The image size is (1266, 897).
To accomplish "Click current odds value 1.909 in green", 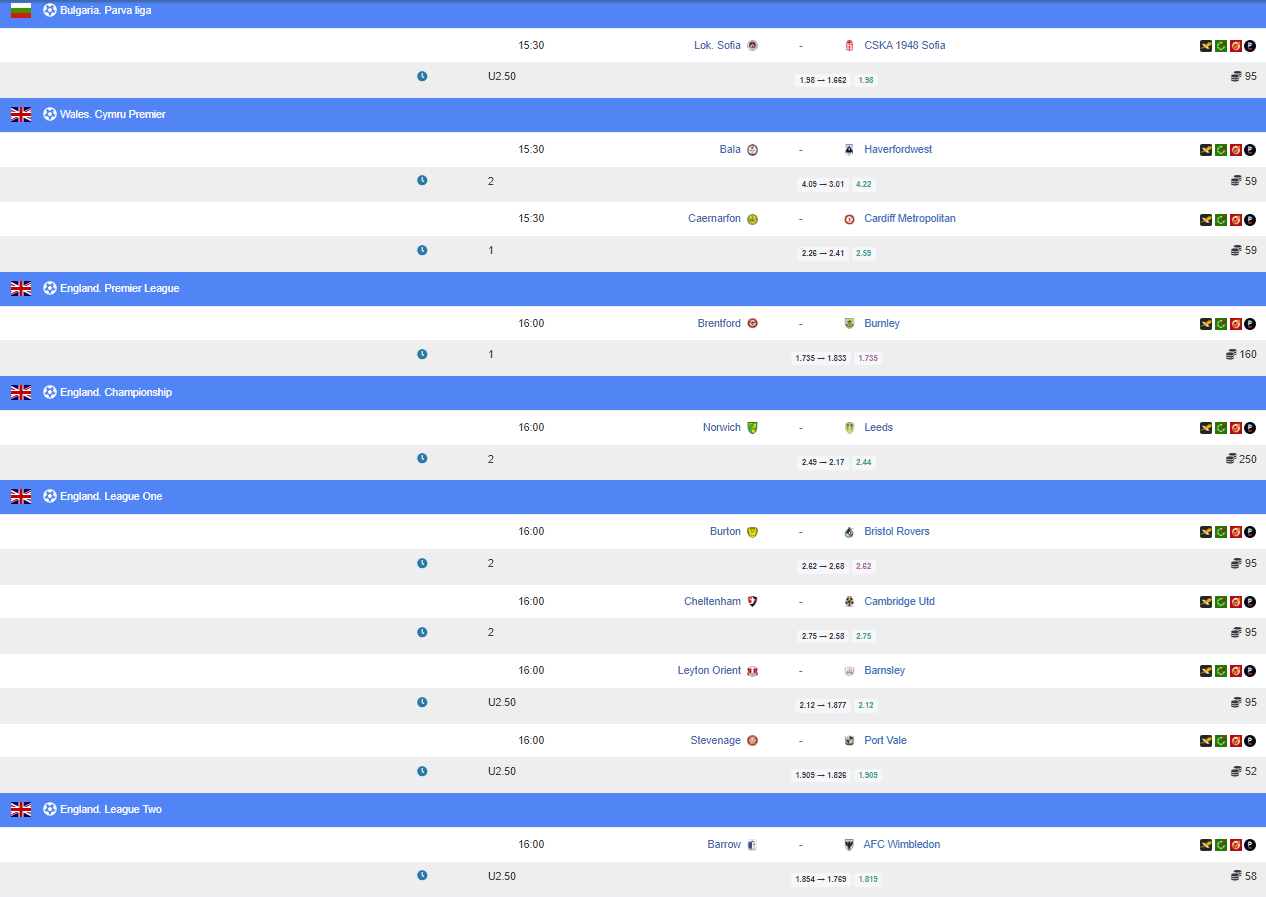I will 868,775.
